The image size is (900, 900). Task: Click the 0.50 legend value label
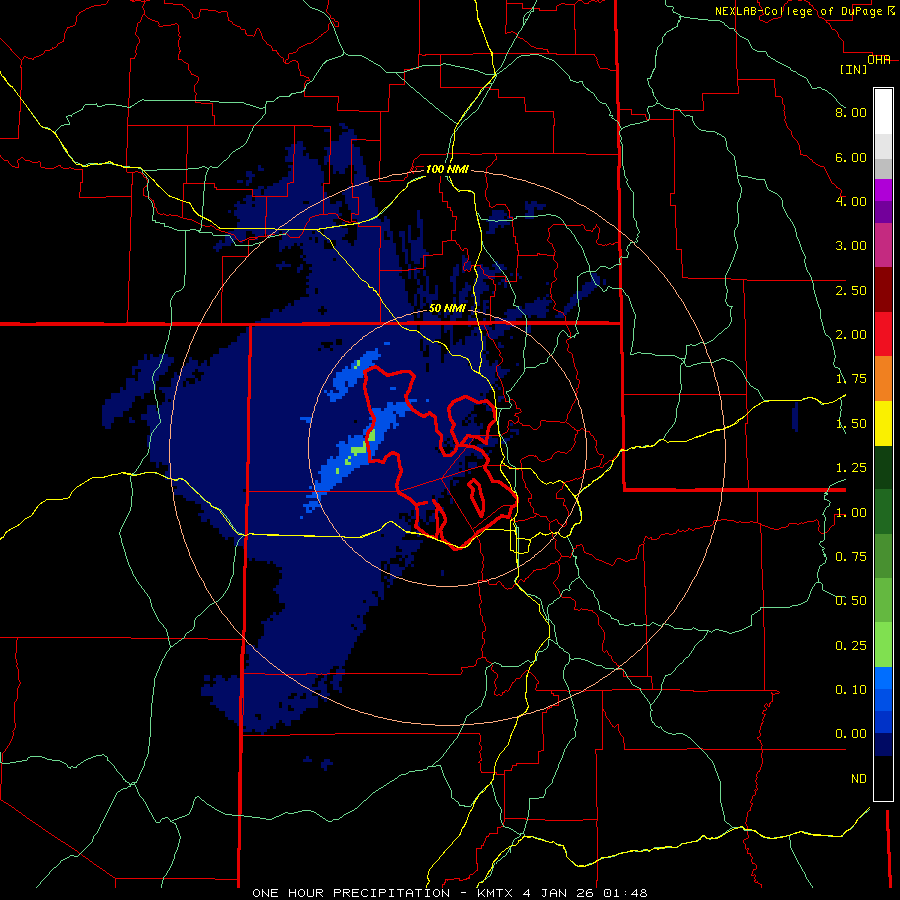coord(851,601)
